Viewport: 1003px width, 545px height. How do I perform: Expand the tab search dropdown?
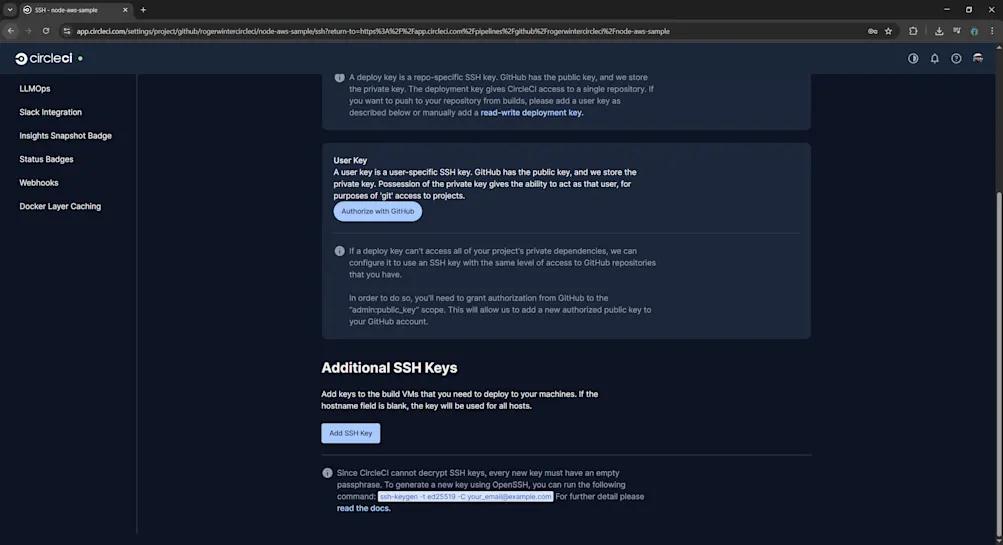tap(10, 10)
